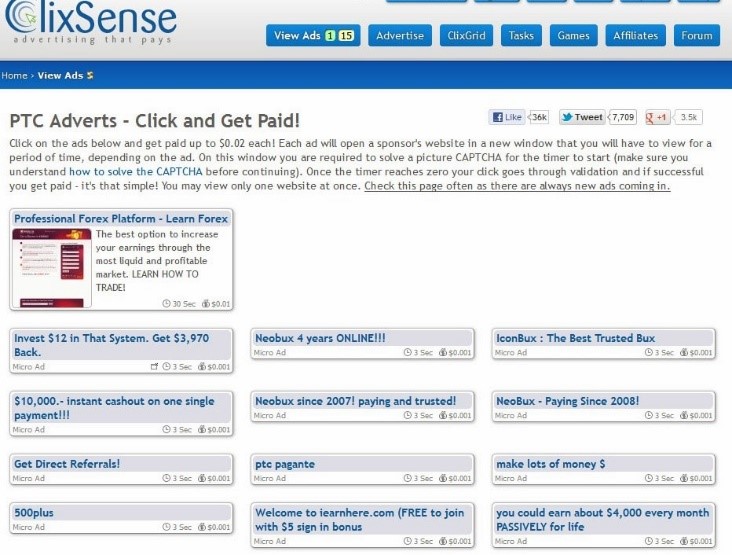Image resolution: width=732 pixels, height=555 pixels.
Task: Click the Forex ad thumbnail image
Action: pos(52,268)
